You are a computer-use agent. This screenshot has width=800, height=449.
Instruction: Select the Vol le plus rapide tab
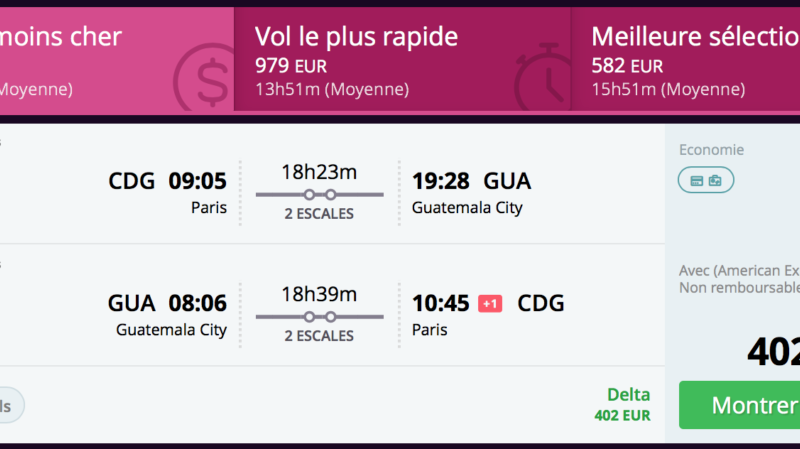tap(402, 60)
